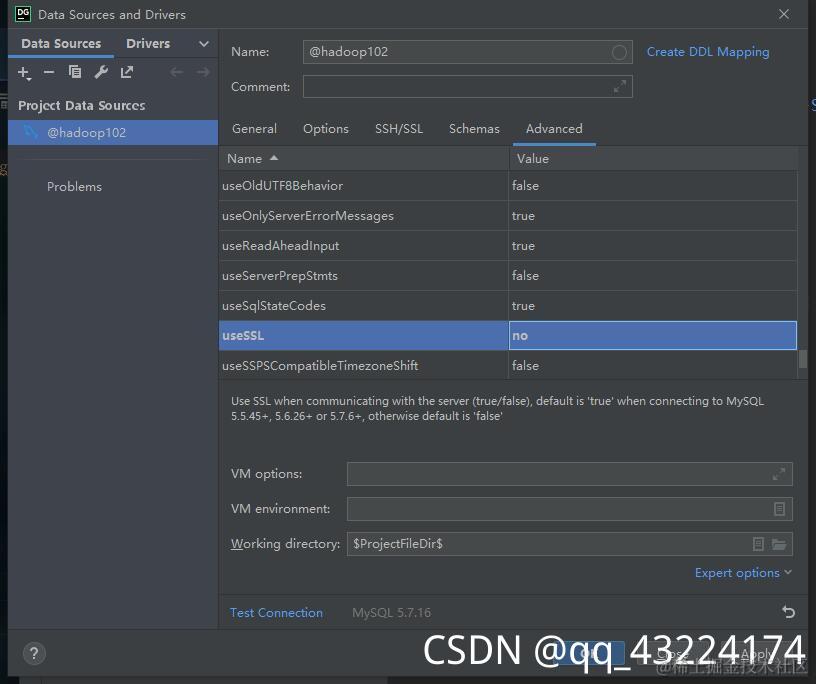Expand the Comment field editor
This screenshot has height=684, width=816.
[x=619, y=86]
